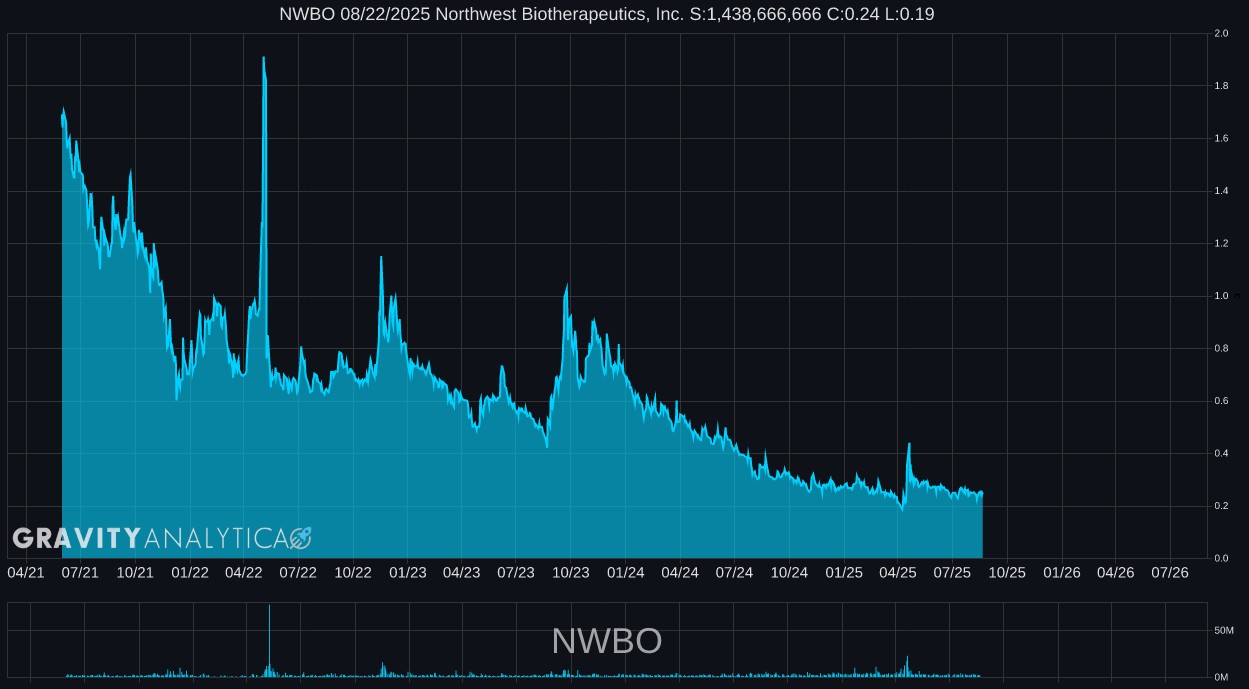The height and width of the screenshot is (689, 1249).
Task: Select the 04/23 x-axis date
Action: 461,572
